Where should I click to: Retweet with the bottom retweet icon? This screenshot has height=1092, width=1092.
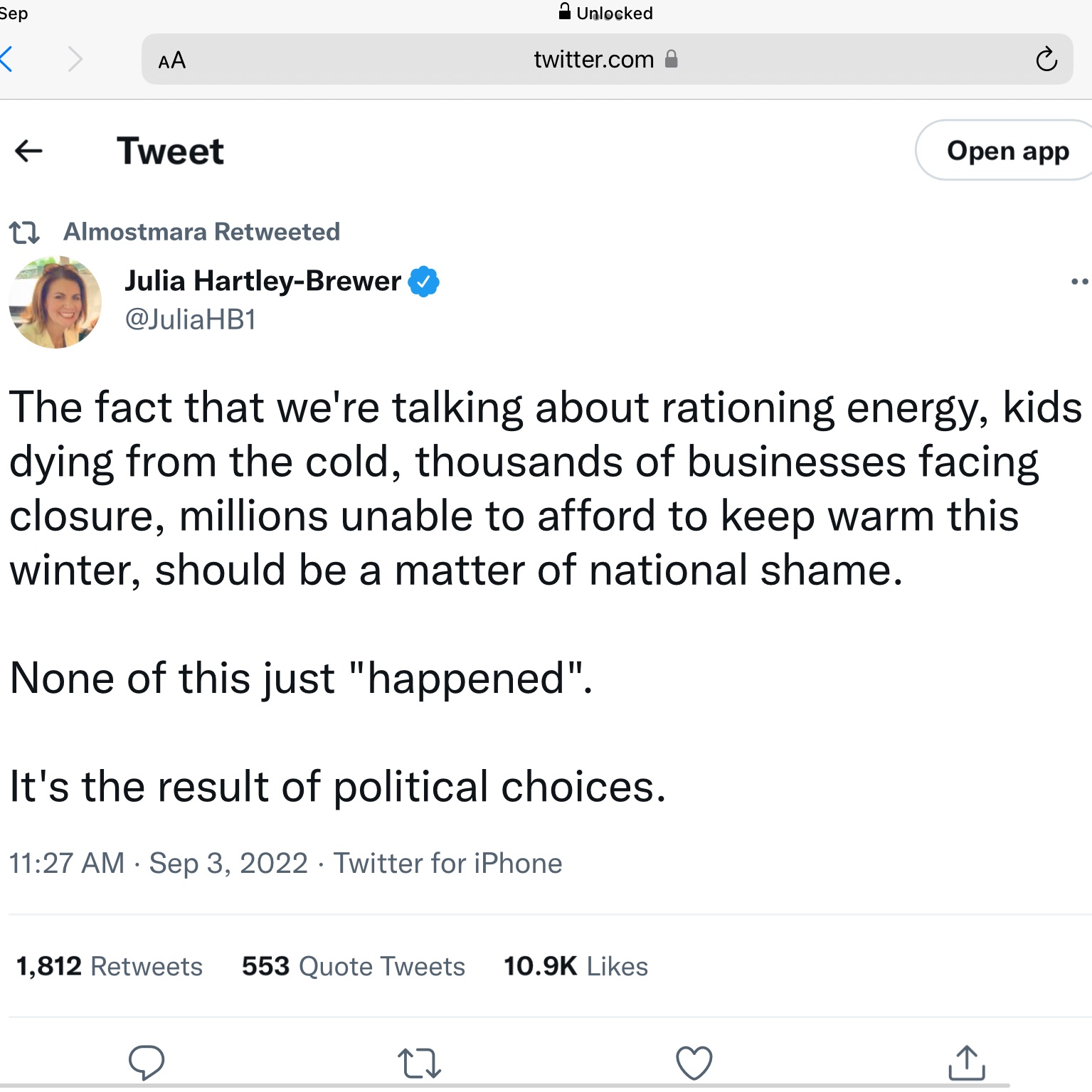pos(419,1063)
